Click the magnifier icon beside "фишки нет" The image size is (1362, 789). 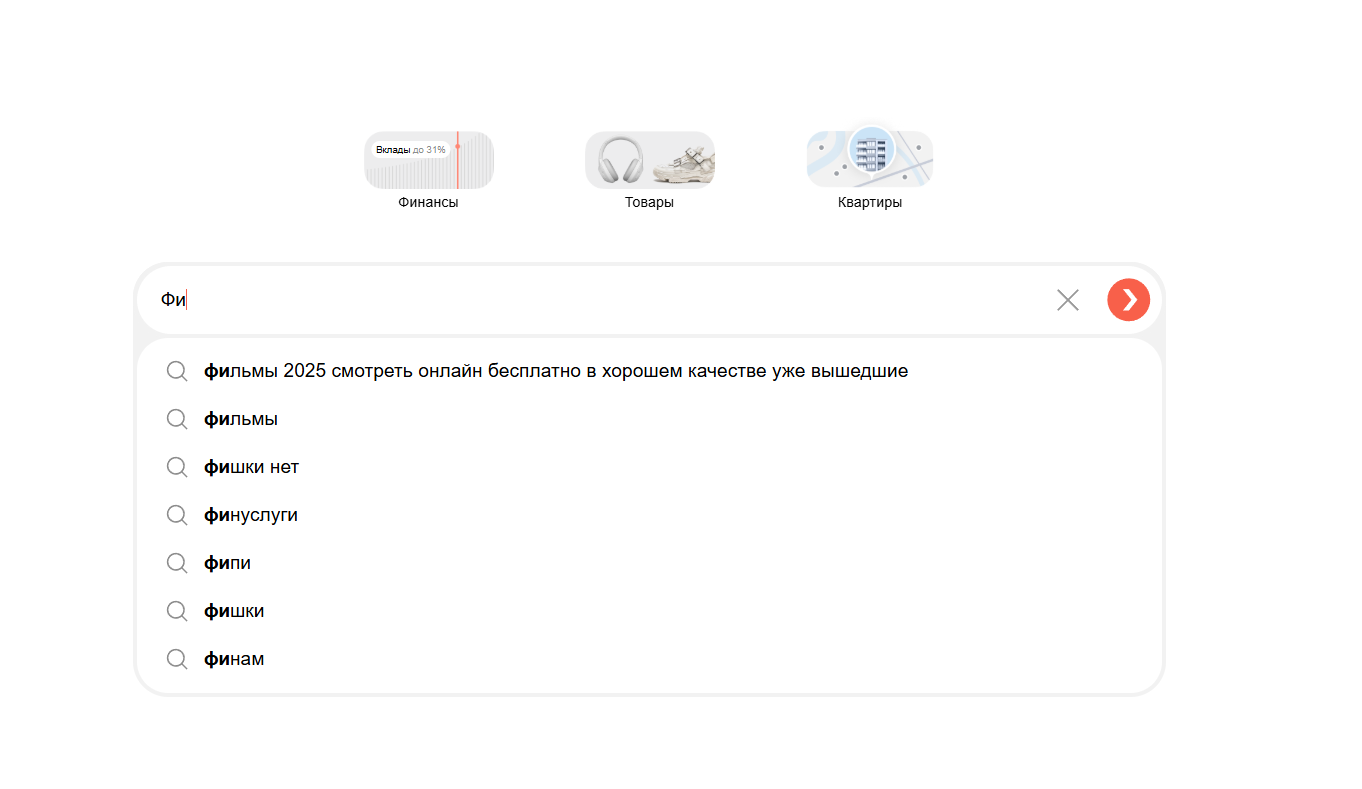(x=177, y=467)
